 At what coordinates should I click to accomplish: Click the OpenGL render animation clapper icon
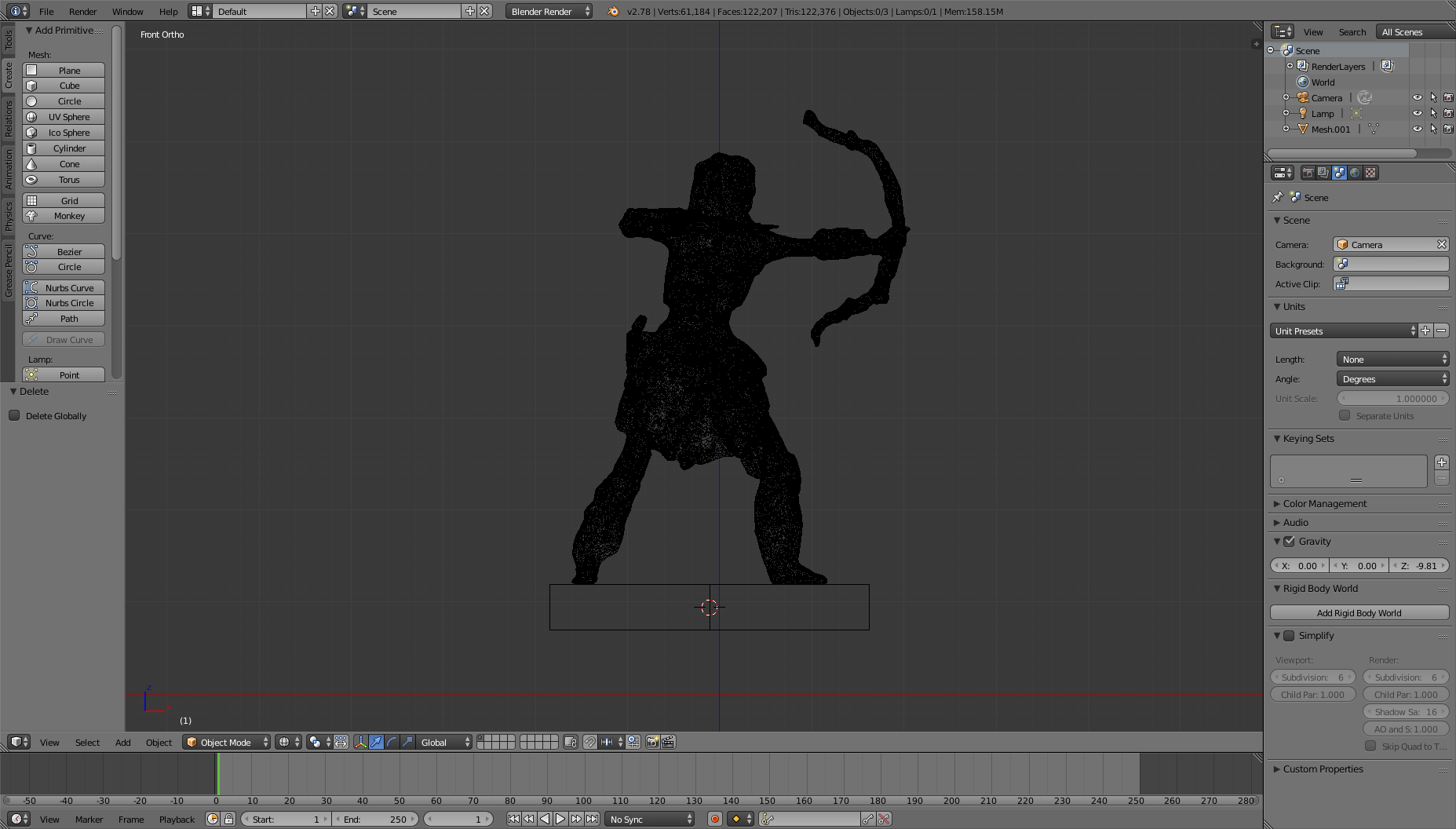[668, 742]
